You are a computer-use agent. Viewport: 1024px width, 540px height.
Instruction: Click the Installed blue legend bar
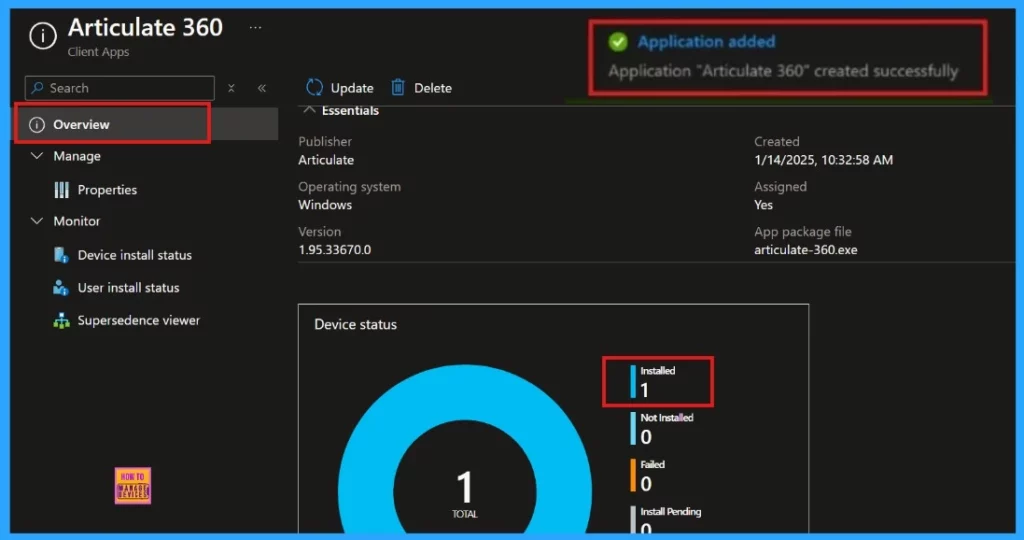tap(633, 381)
